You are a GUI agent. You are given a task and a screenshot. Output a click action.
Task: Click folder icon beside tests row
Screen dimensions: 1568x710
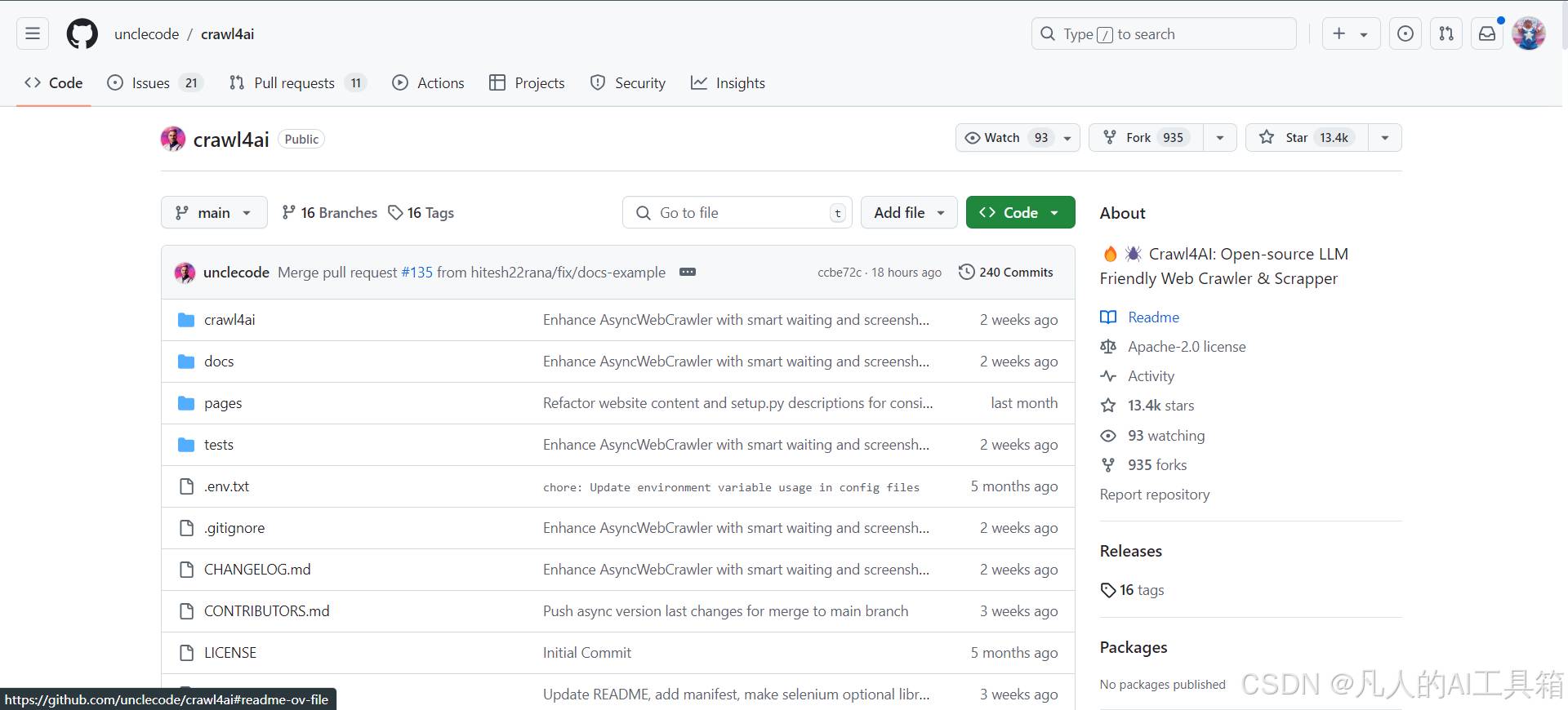(x=186, y=444)
